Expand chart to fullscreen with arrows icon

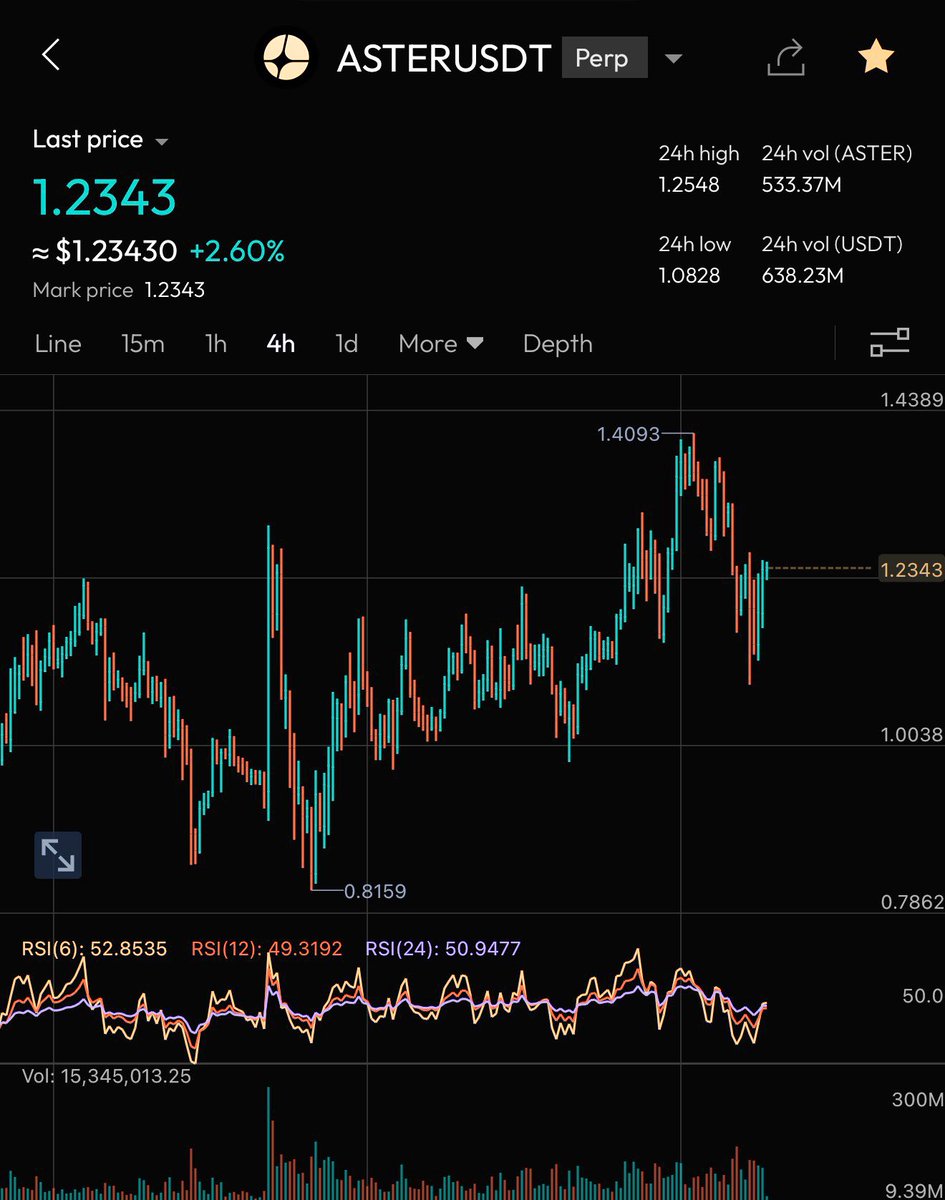[x=57, y=855]
